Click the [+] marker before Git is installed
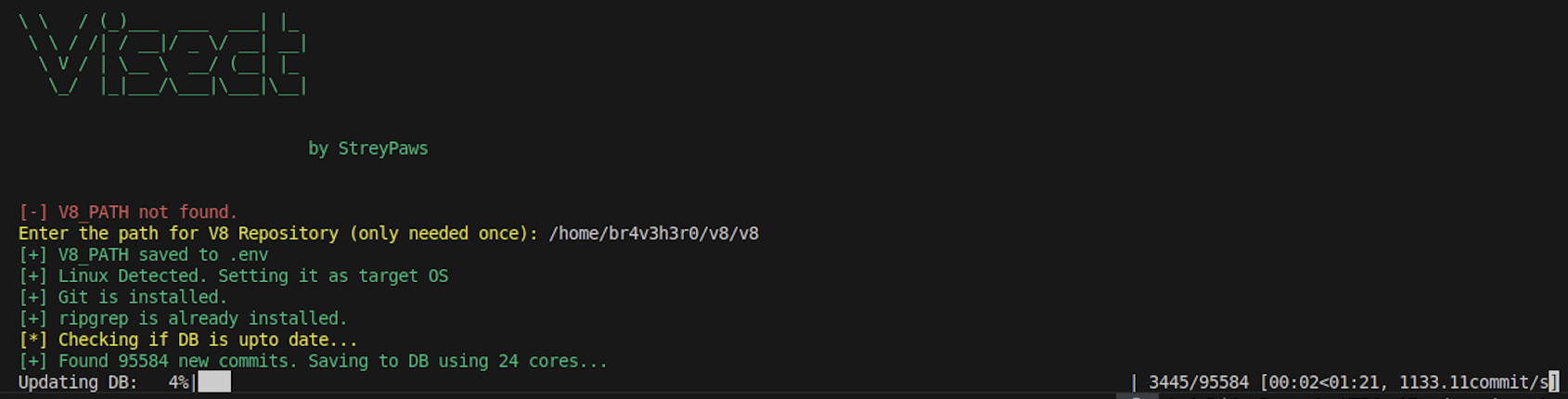This screenshot has width=1568, height=399. click(33, 298)
